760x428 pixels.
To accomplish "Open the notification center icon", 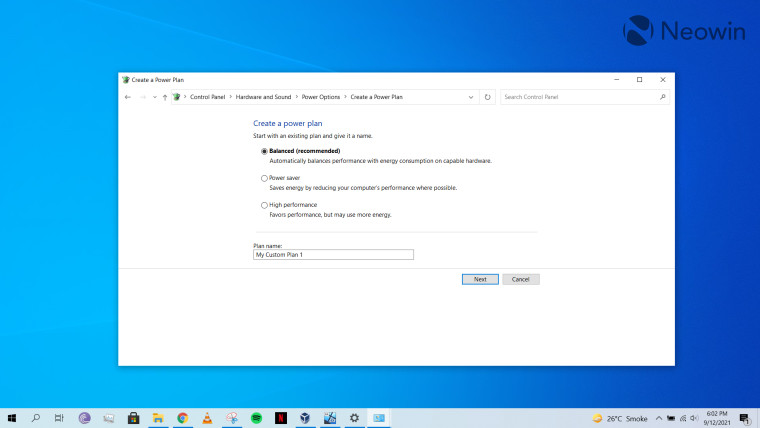I will coord(745,418).
